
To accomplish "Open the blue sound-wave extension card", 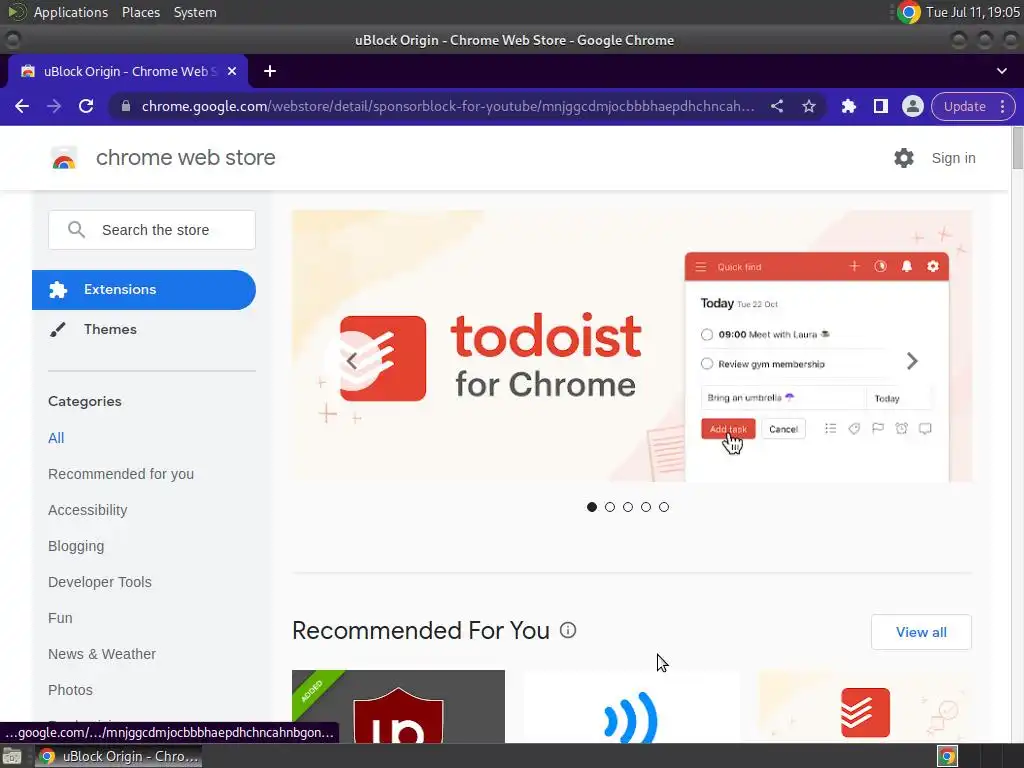I will (x=632, y=707).
